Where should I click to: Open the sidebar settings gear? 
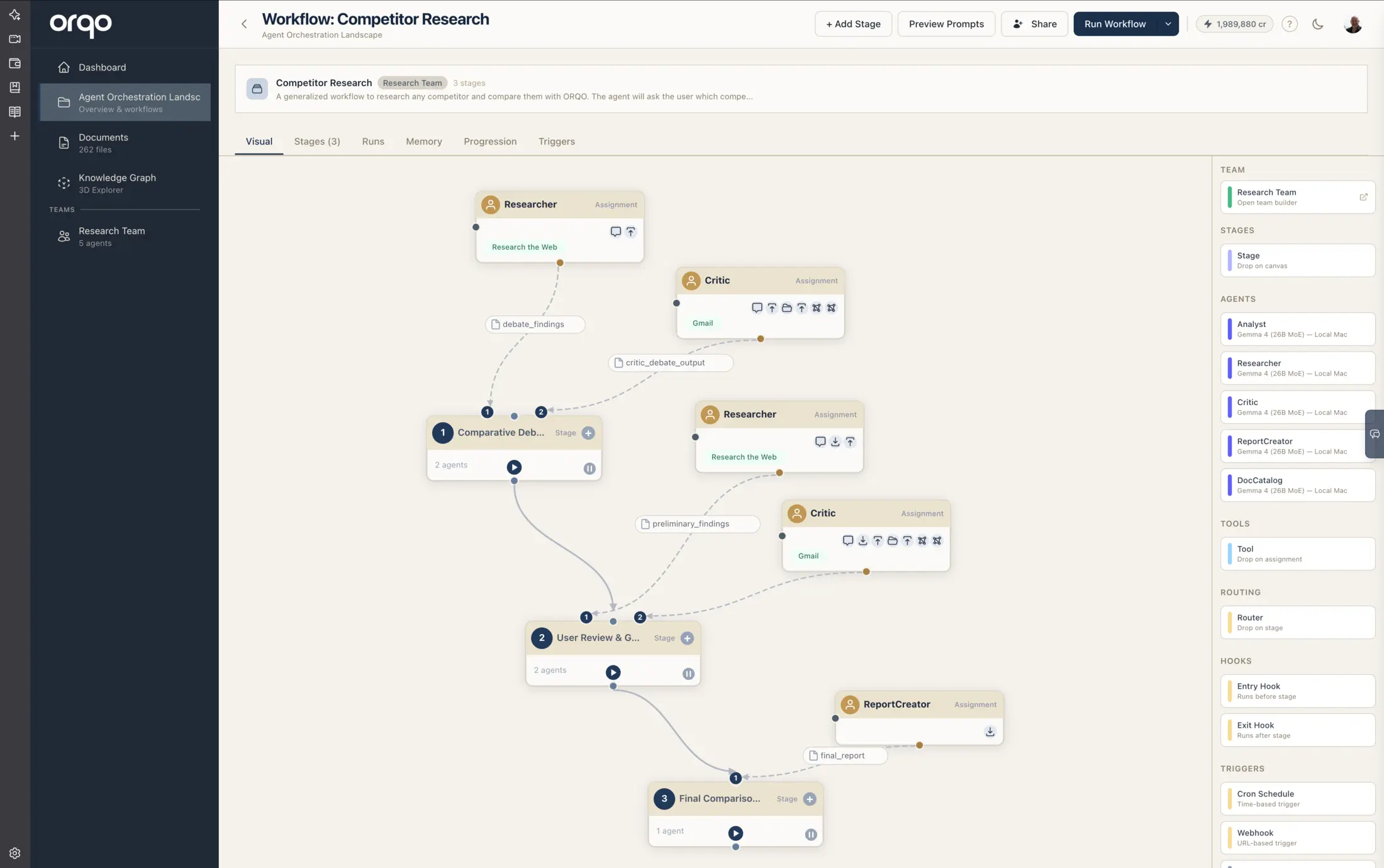[x=15, y=853]
